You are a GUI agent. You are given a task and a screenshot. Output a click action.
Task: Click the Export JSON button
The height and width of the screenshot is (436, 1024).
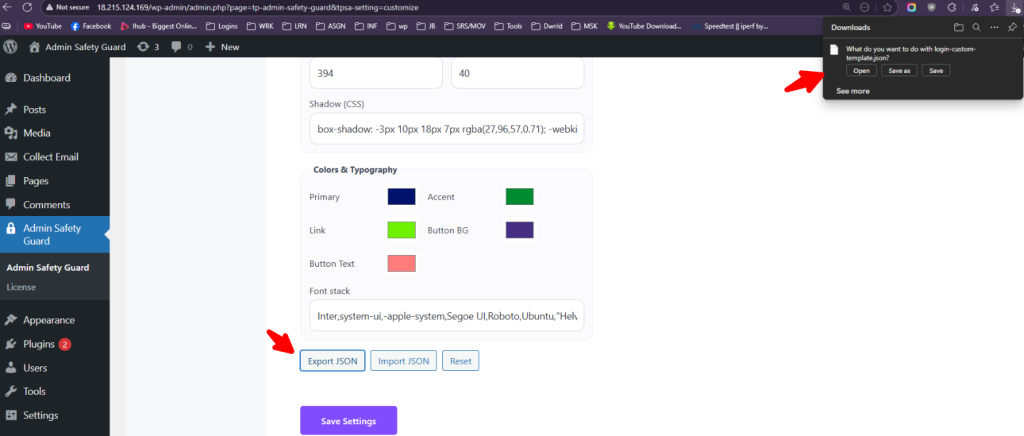click(x=331, y=361)
